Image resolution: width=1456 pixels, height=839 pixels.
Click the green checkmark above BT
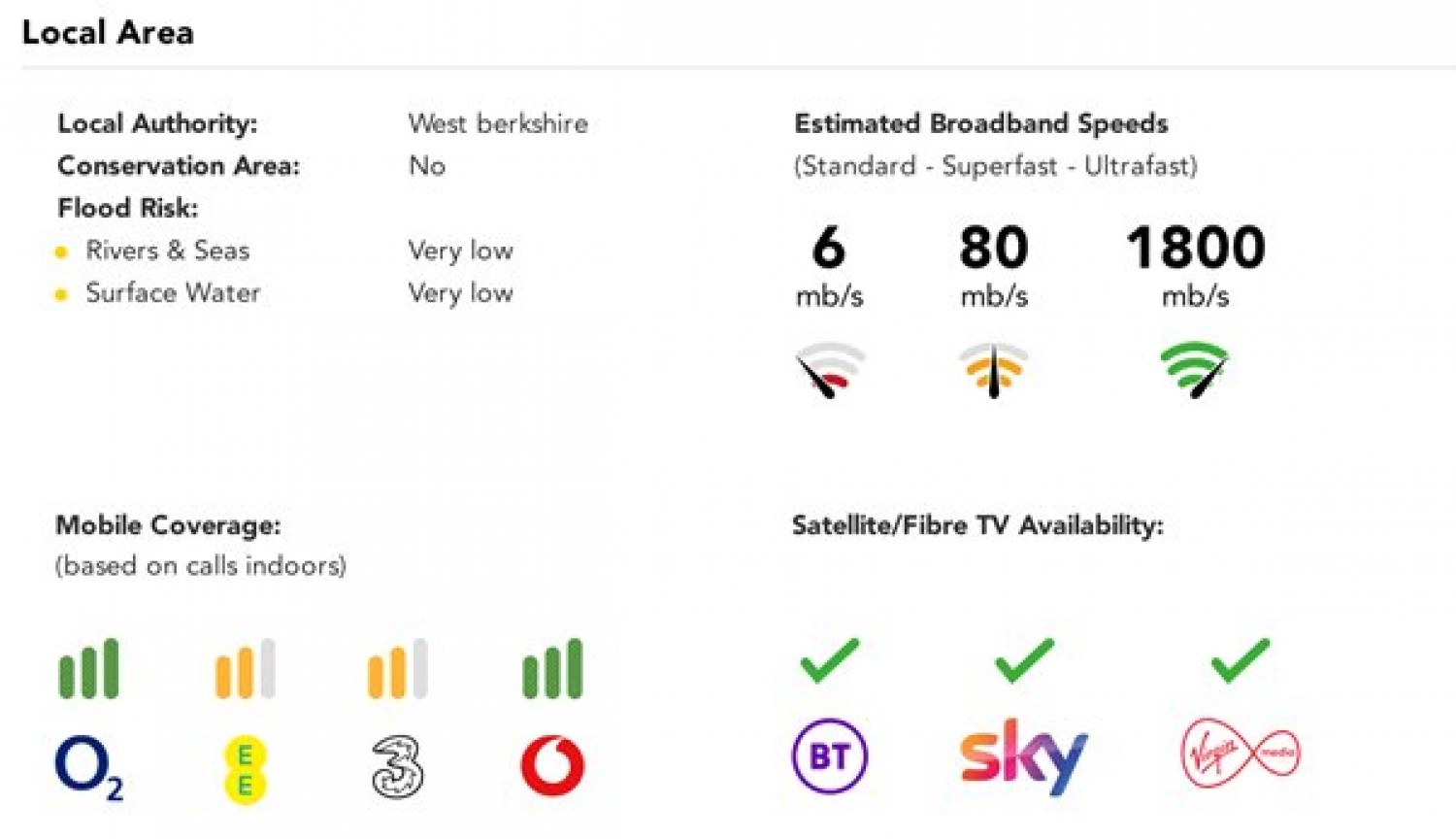[x=830, y=660]
